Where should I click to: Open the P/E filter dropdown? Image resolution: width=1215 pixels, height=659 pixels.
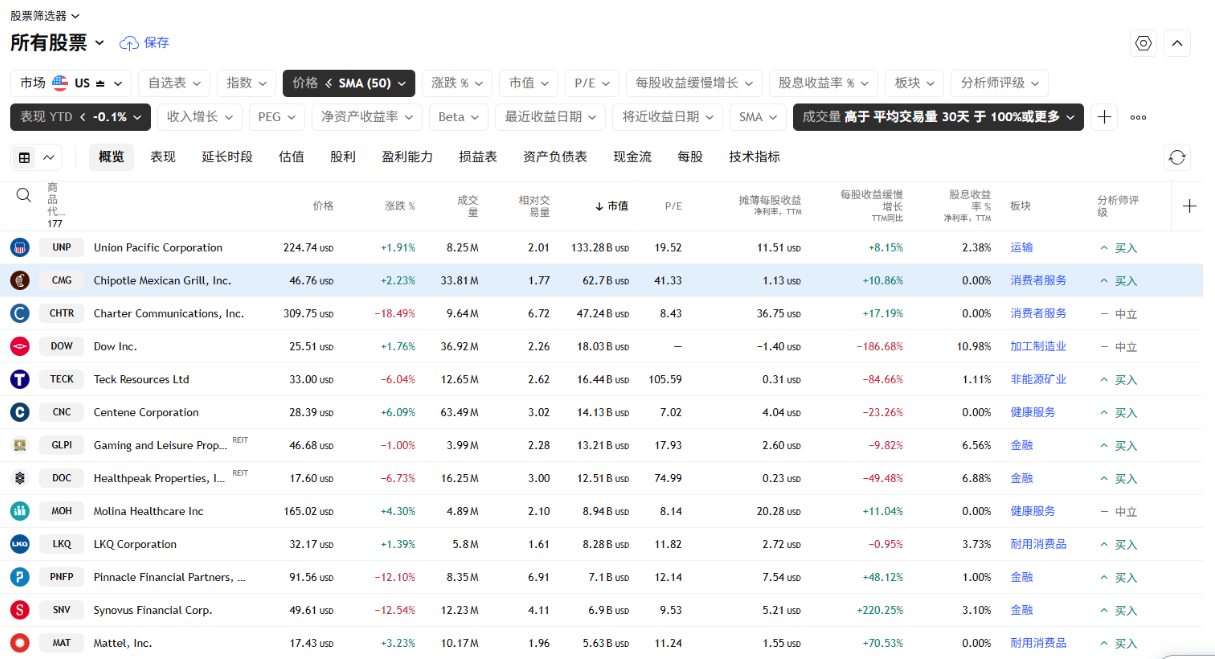coord(593,83)
